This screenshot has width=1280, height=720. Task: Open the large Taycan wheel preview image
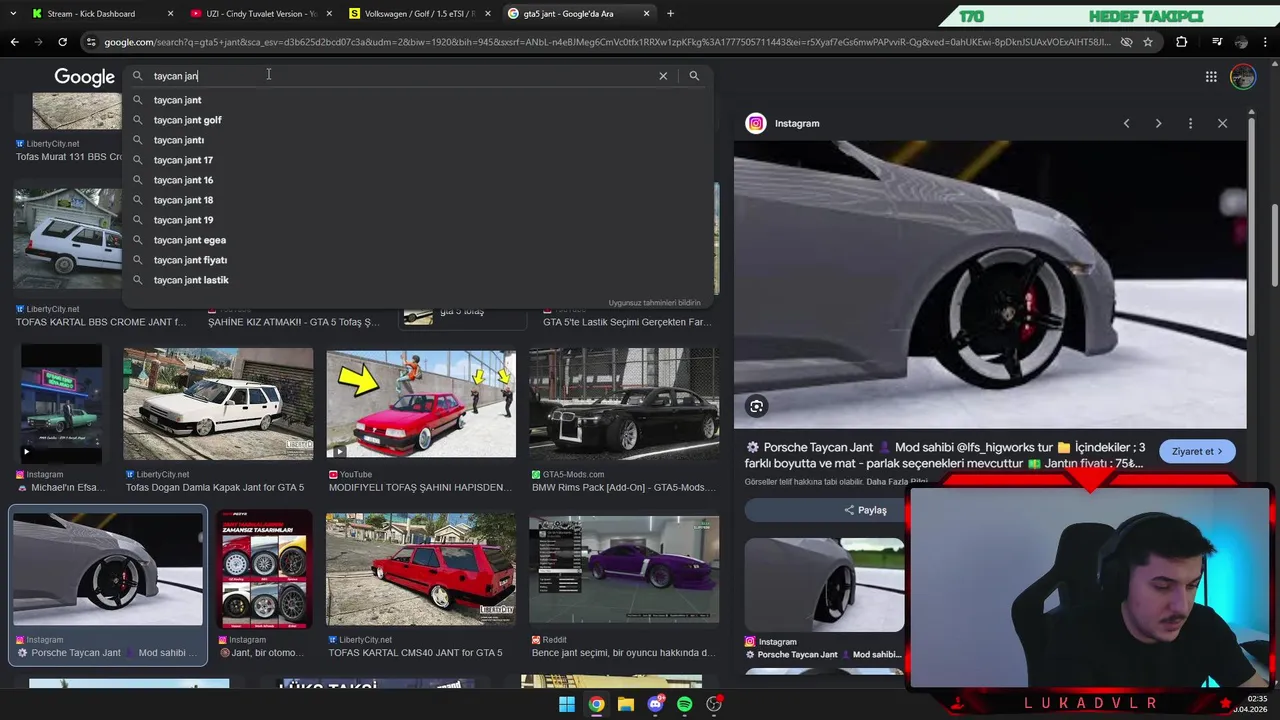pos(990,284)
